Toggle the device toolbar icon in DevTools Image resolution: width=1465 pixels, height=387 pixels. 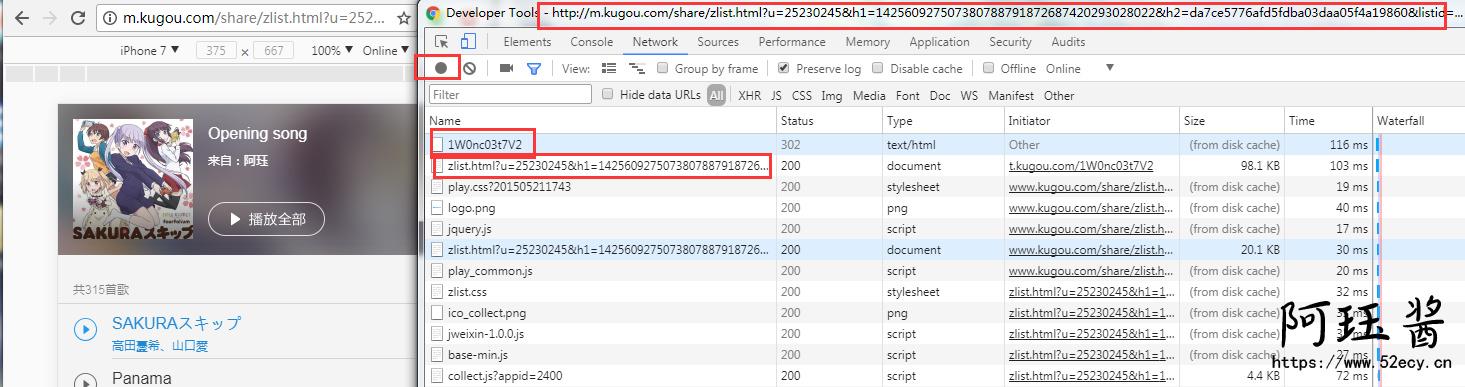point(469,42)
